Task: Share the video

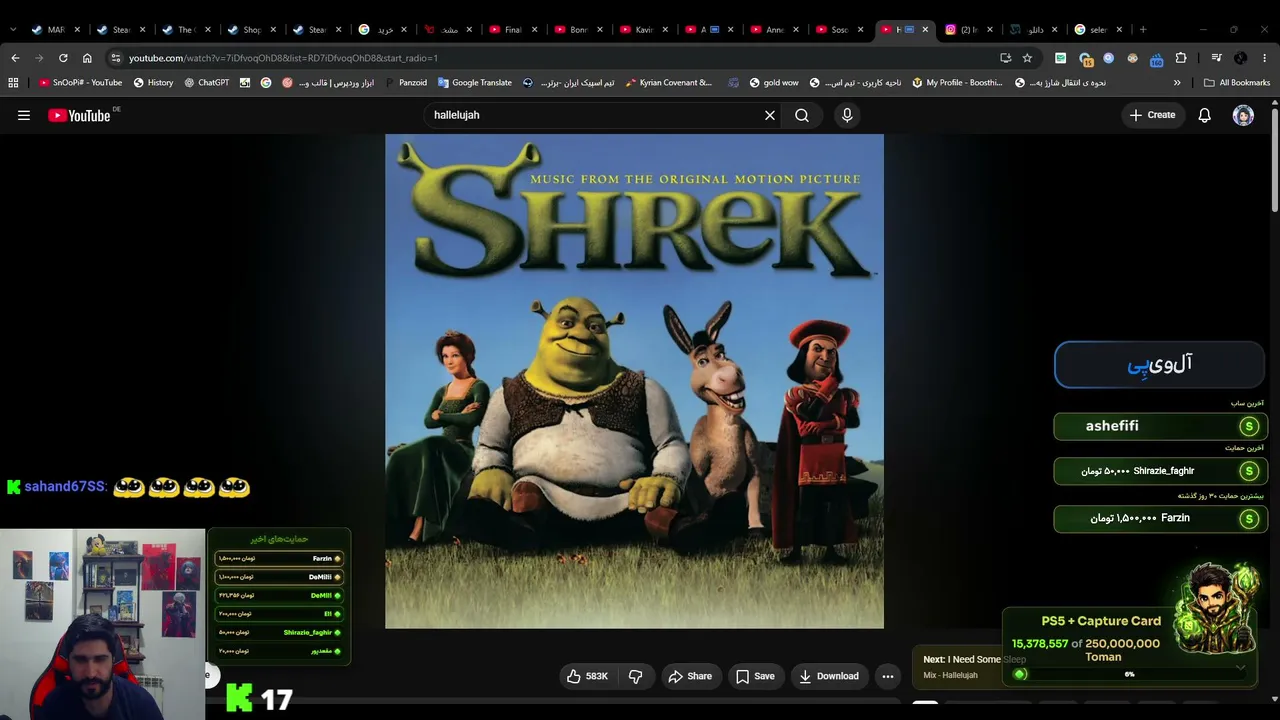Action: (x=690, y=676)
